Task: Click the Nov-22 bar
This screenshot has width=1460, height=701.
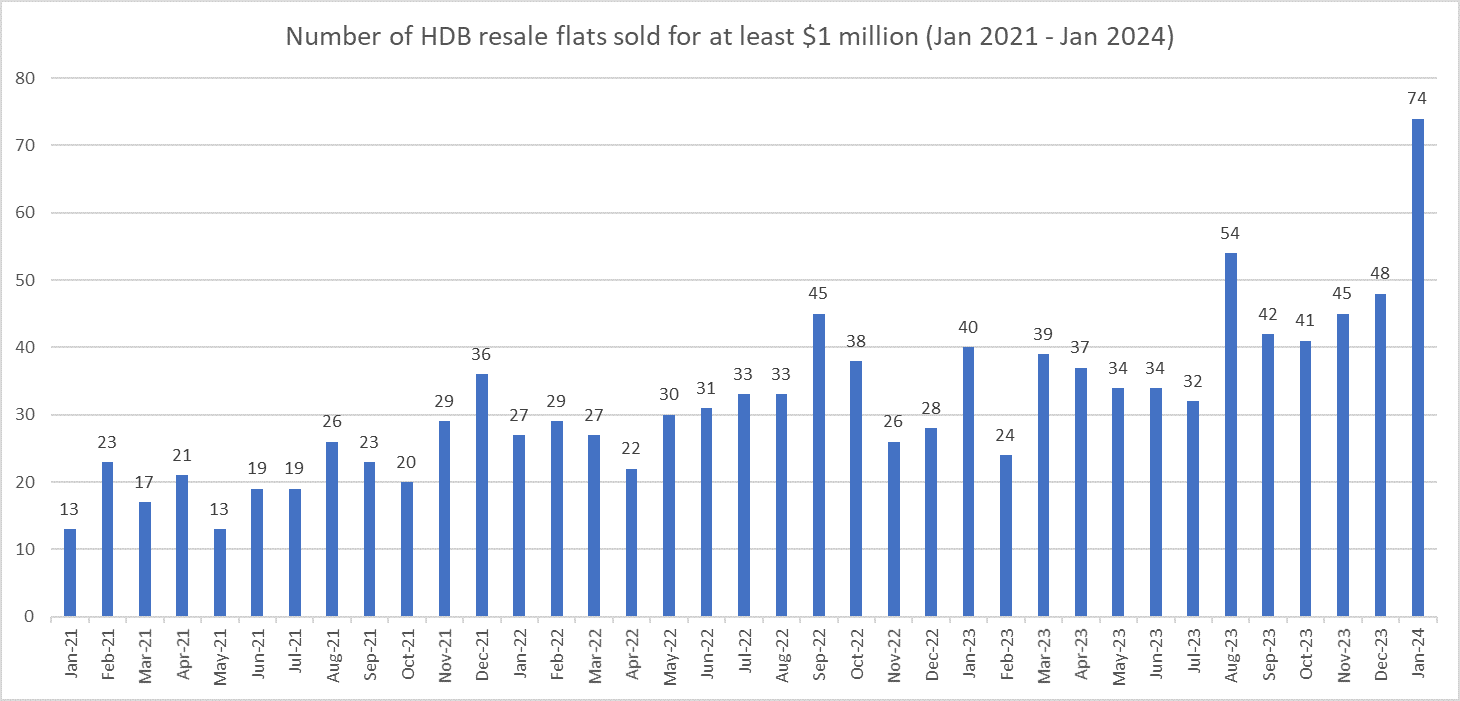Action: point(894,530)
